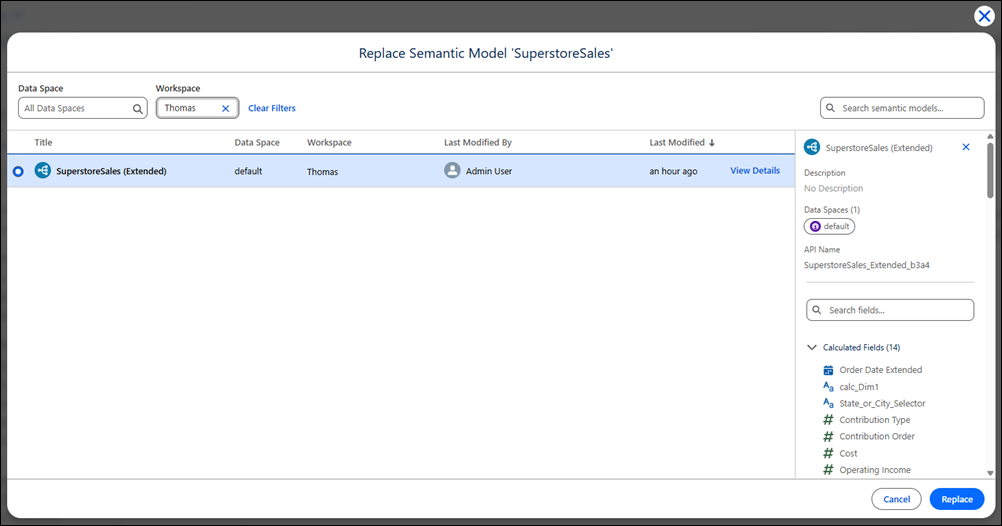The image size is (1002, 526).
Task: Click the Cost field number icon
Action: point(828,453)
